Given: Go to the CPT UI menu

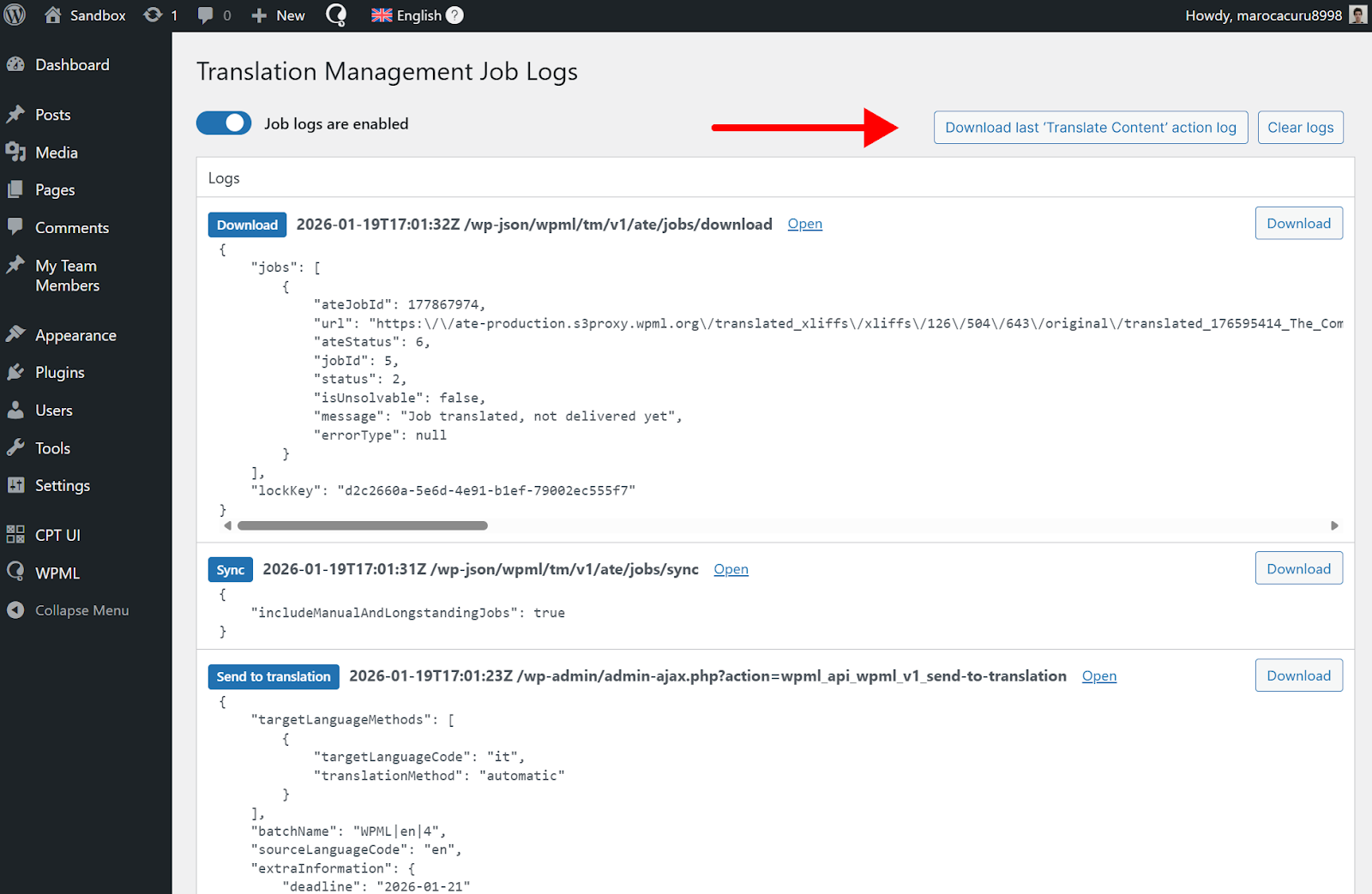Looking at the screenshot, I should coord(57,535).
